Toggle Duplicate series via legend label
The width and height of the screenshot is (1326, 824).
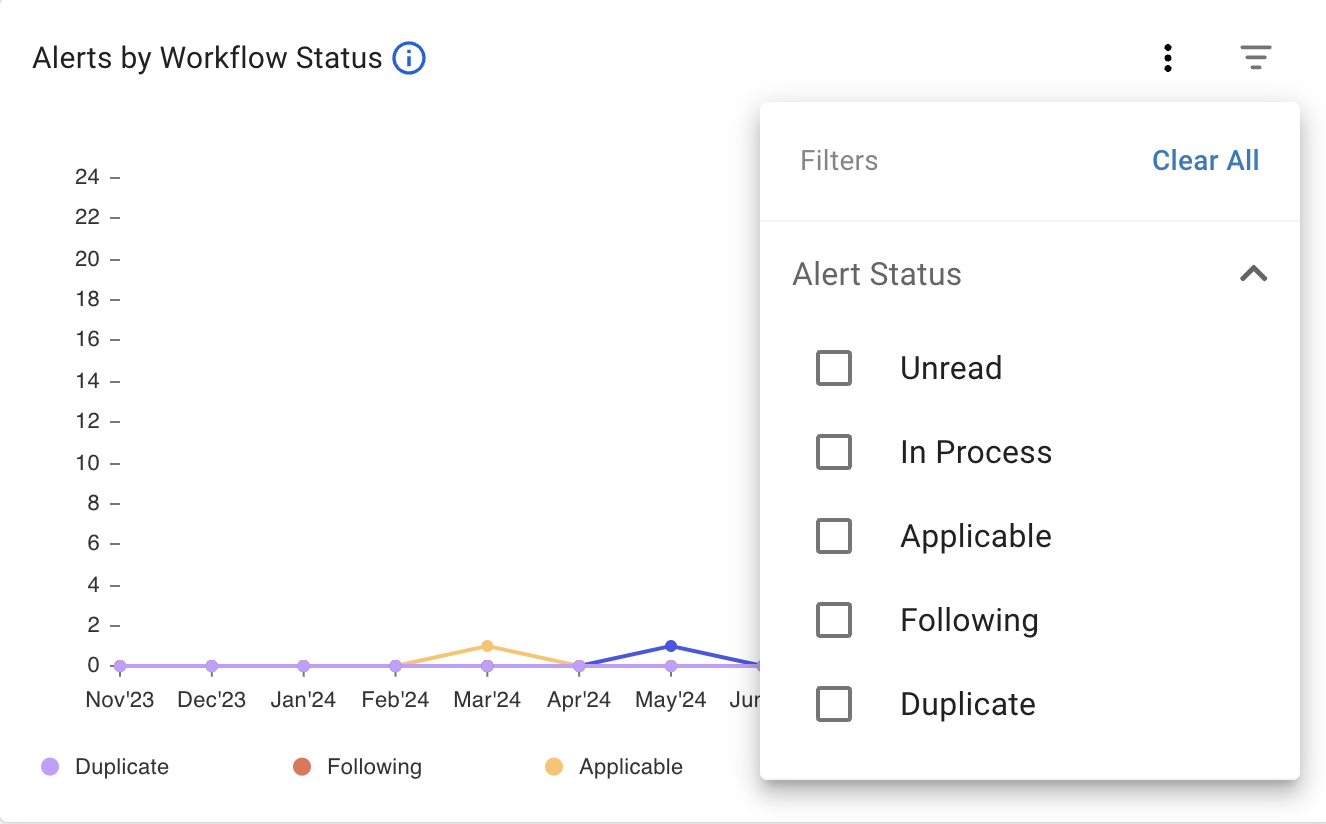(122, 767)
